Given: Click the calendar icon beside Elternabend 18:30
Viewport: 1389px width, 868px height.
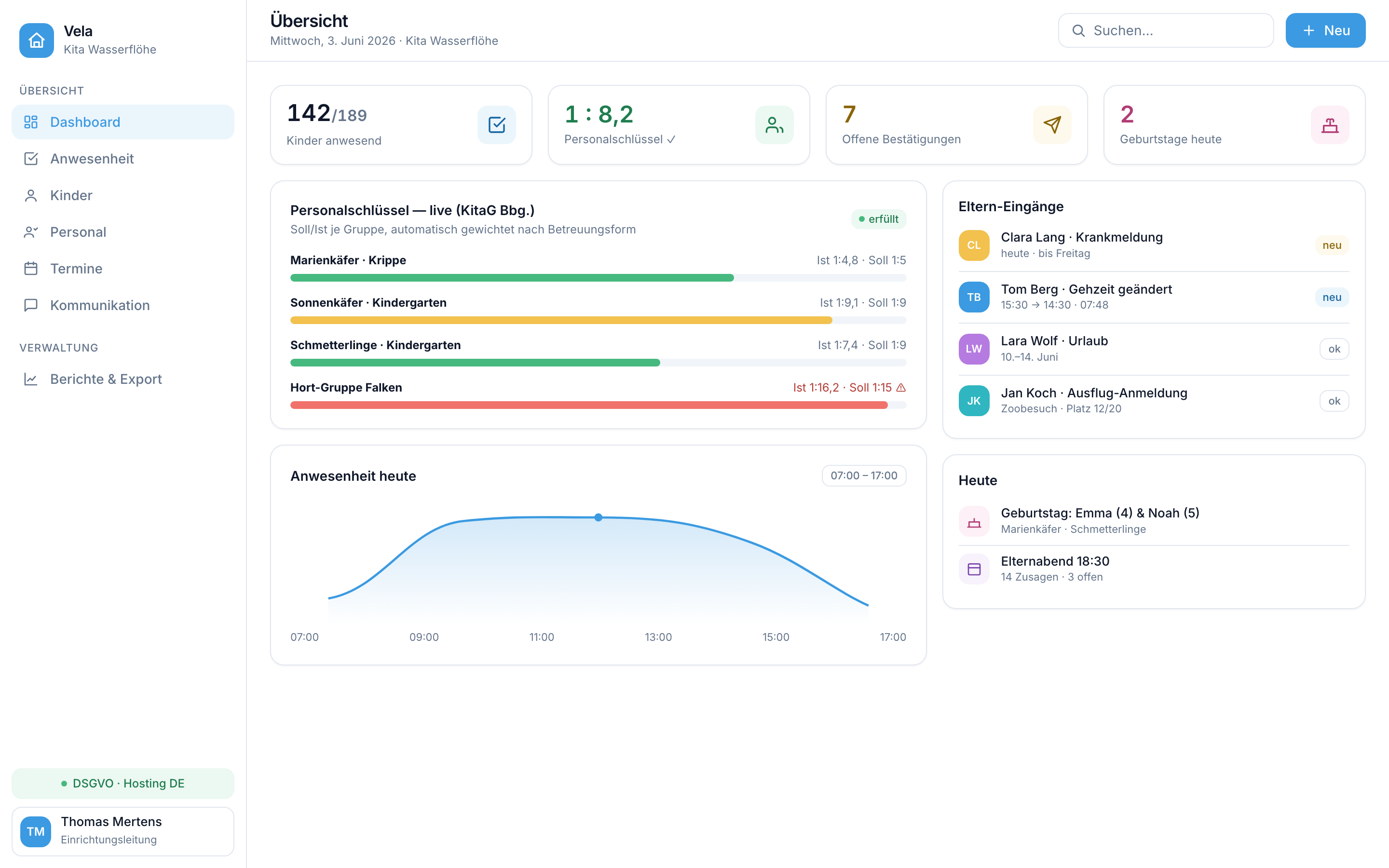Looking at the screenshot, I should tap(974, 569).
